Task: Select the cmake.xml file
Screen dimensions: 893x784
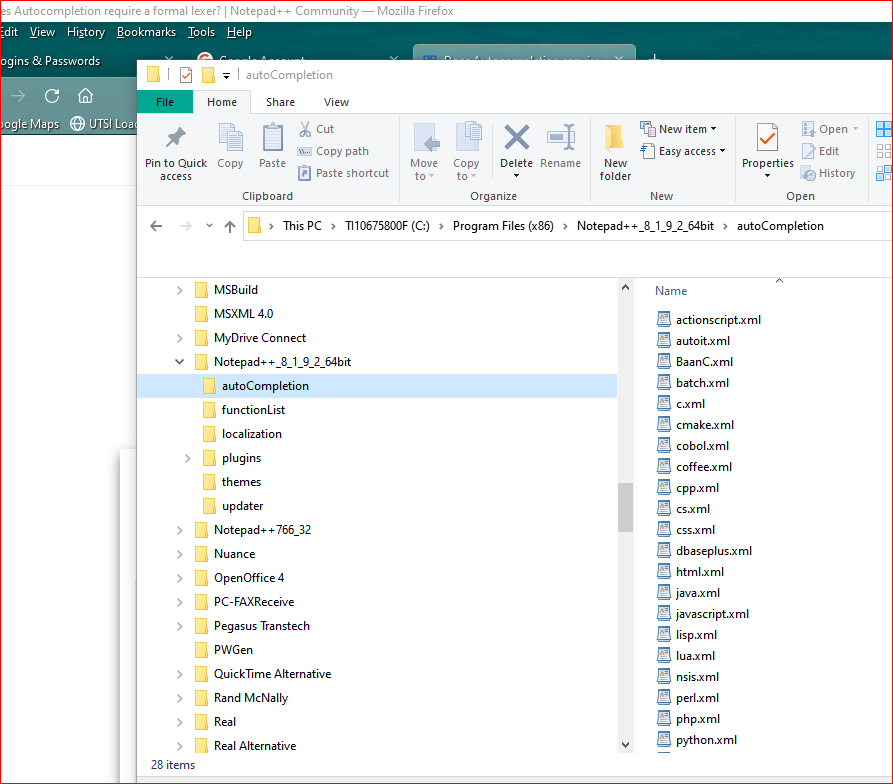Action: (704, 425)
